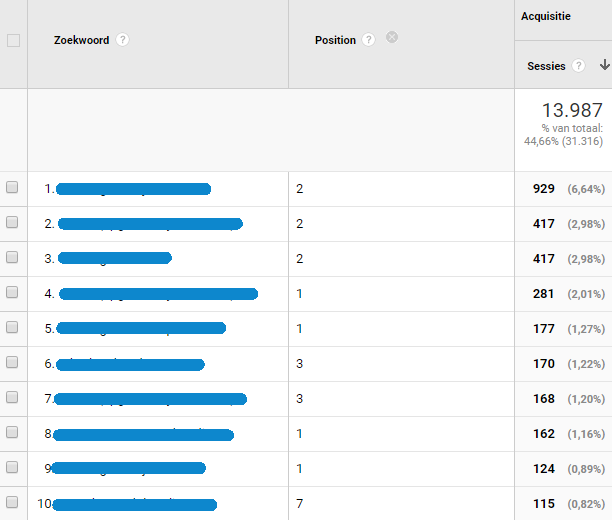Open the keyword link in row 4
612x520 pixels.
[158, 294]
